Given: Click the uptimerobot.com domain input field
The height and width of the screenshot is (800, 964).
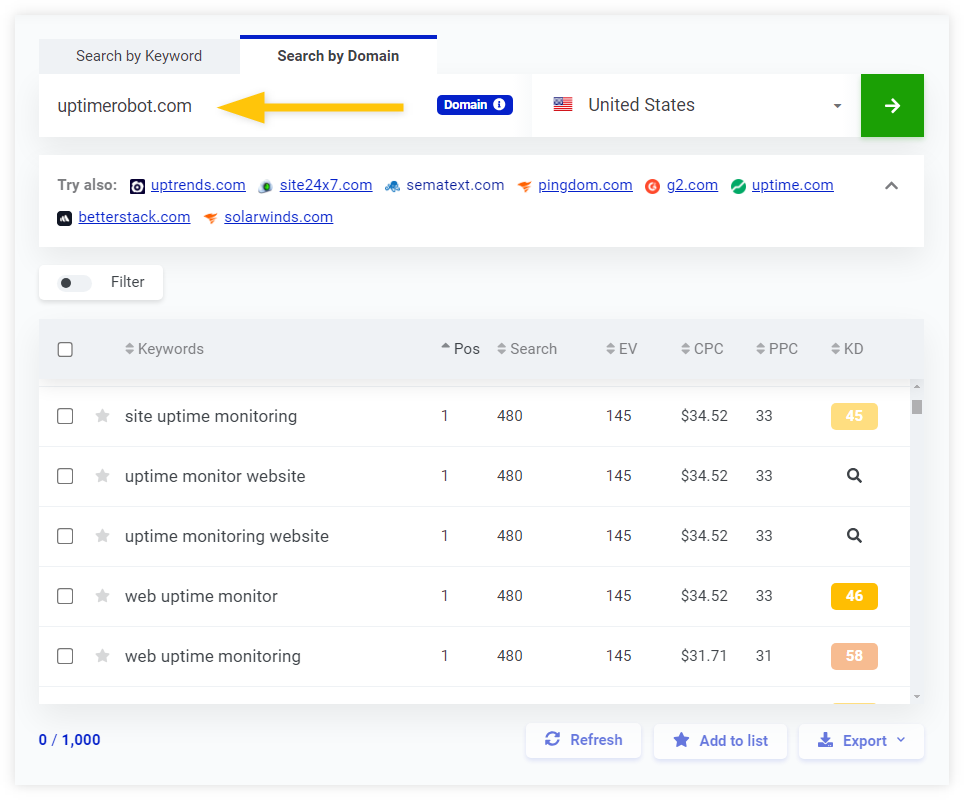Looking at the screenshot, I should tap(125, 104).
